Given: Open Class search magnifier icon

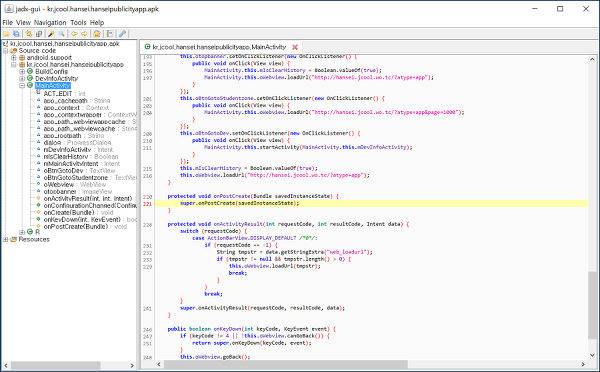Looking at the screenshot, I should [61, 34].
